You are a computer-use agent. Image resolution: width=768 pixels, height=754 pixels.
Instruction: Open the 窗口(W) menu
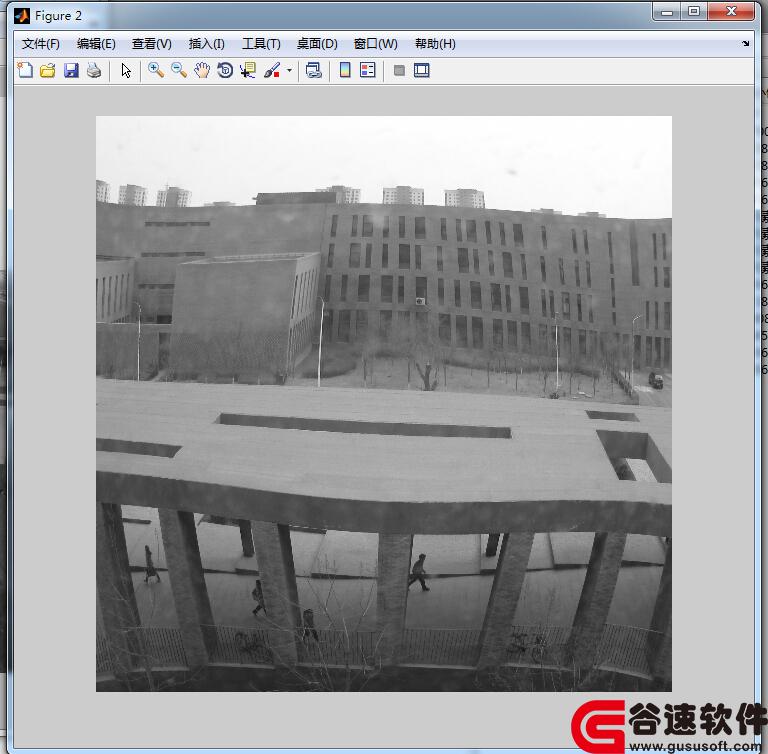tap(376, 44)
